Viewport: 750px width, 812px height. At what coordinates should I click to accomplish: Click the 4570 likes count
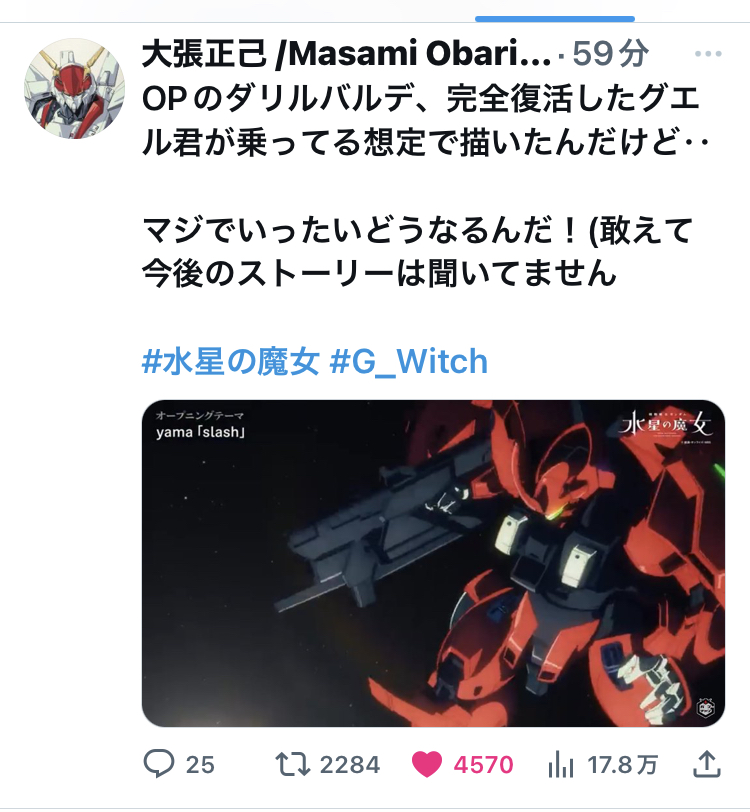484,764
